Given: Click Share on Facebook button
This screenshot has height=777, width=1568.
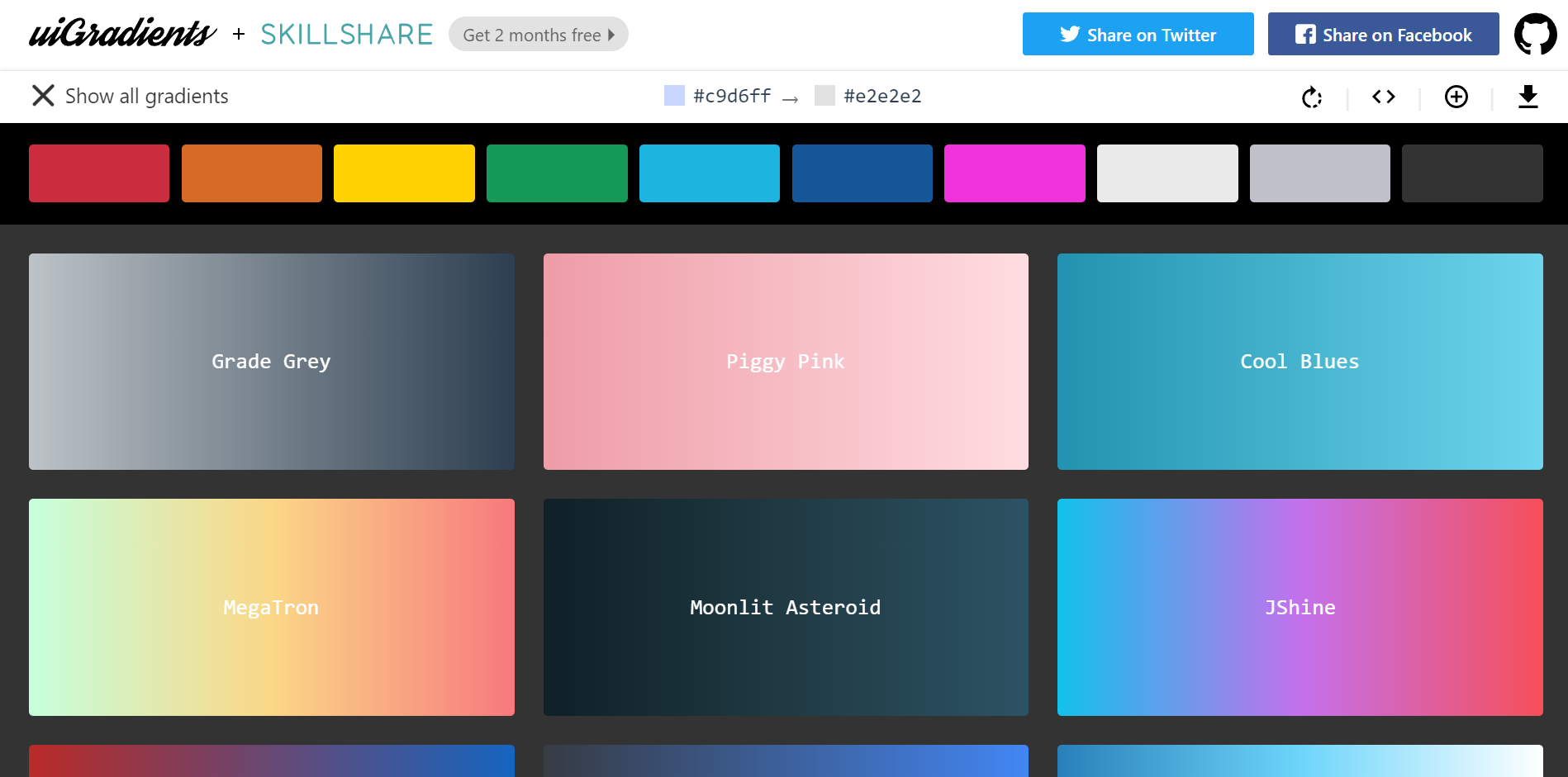Looking at the screenshot, I should click(x=1383, y=35).
